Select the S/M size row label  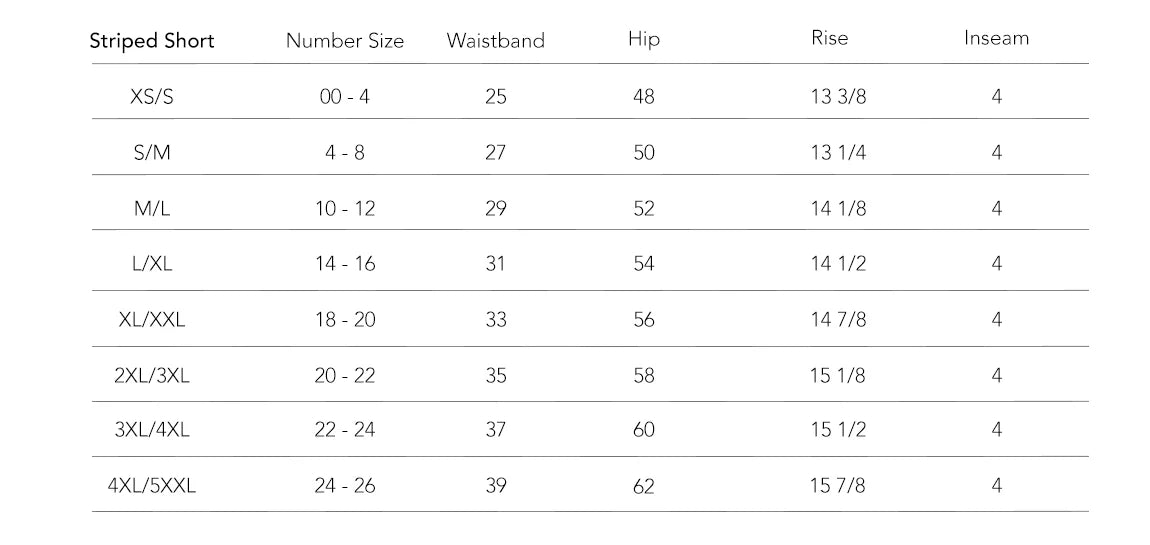pos(152,153)
